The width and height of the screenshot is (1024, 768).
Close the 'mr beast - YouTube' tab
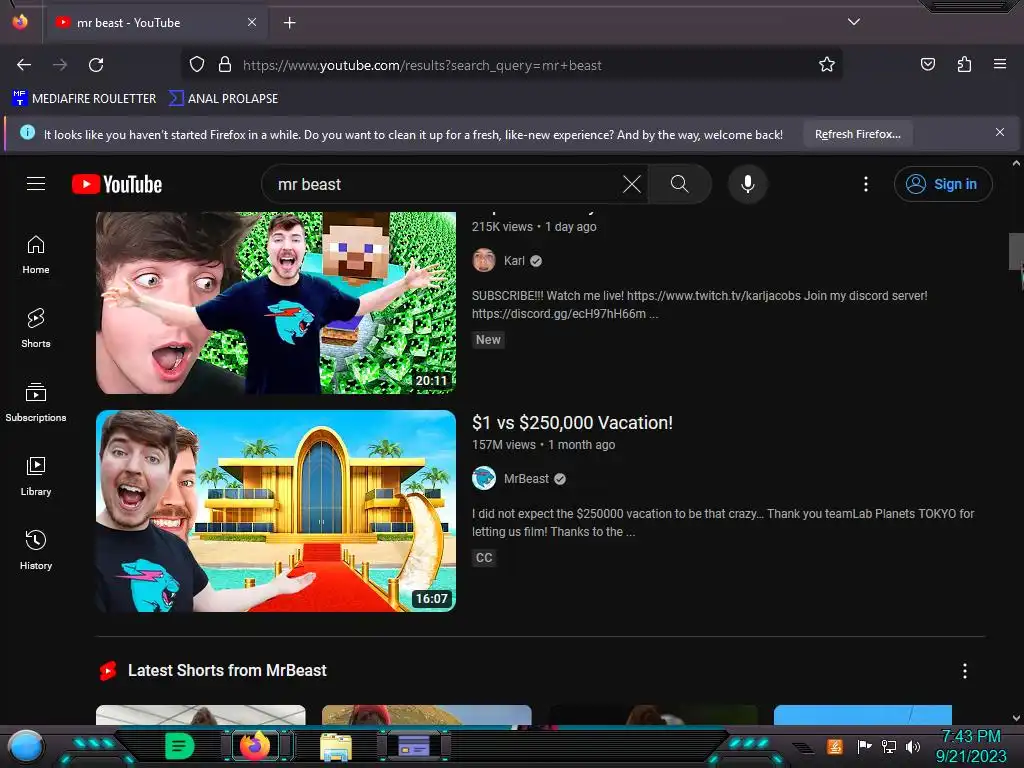(x=252, y=22)
